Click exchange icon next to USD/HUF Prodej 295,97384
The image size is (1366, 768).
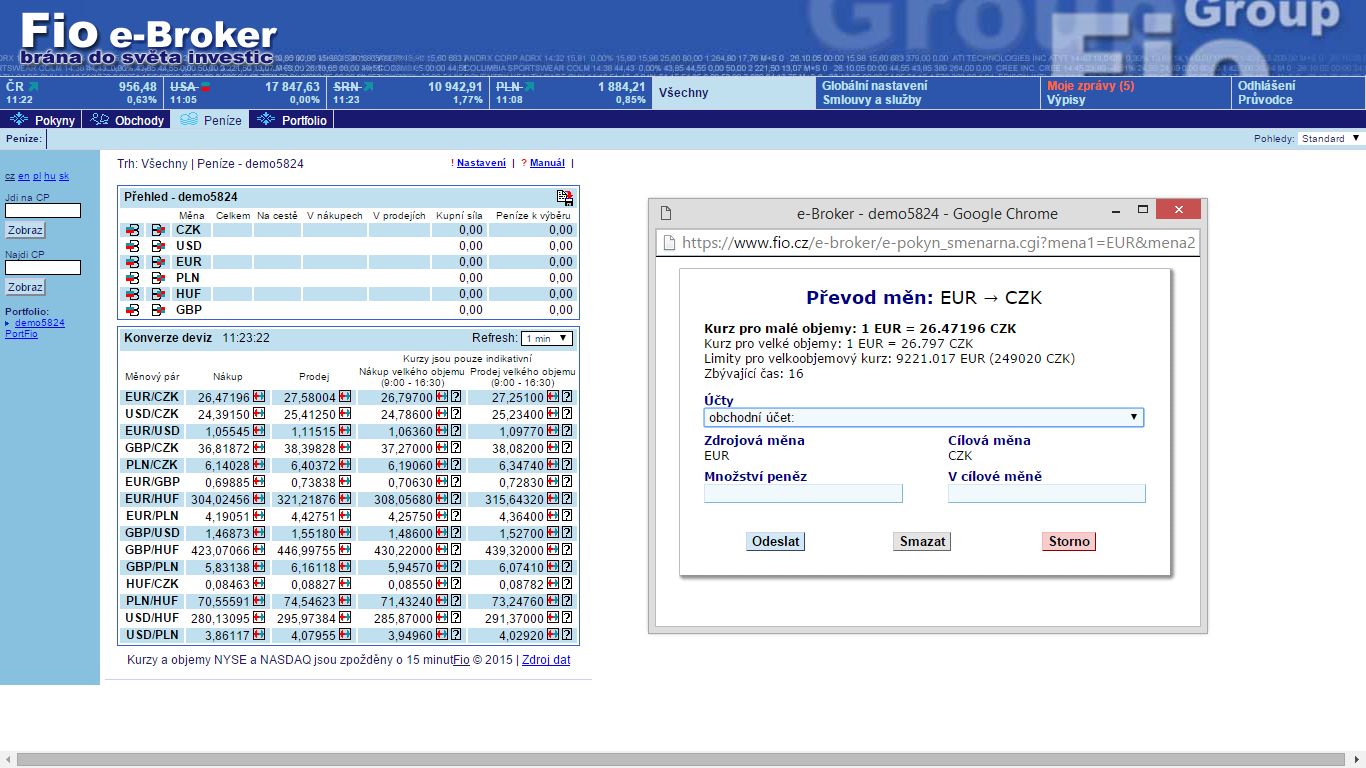(346, 618)
